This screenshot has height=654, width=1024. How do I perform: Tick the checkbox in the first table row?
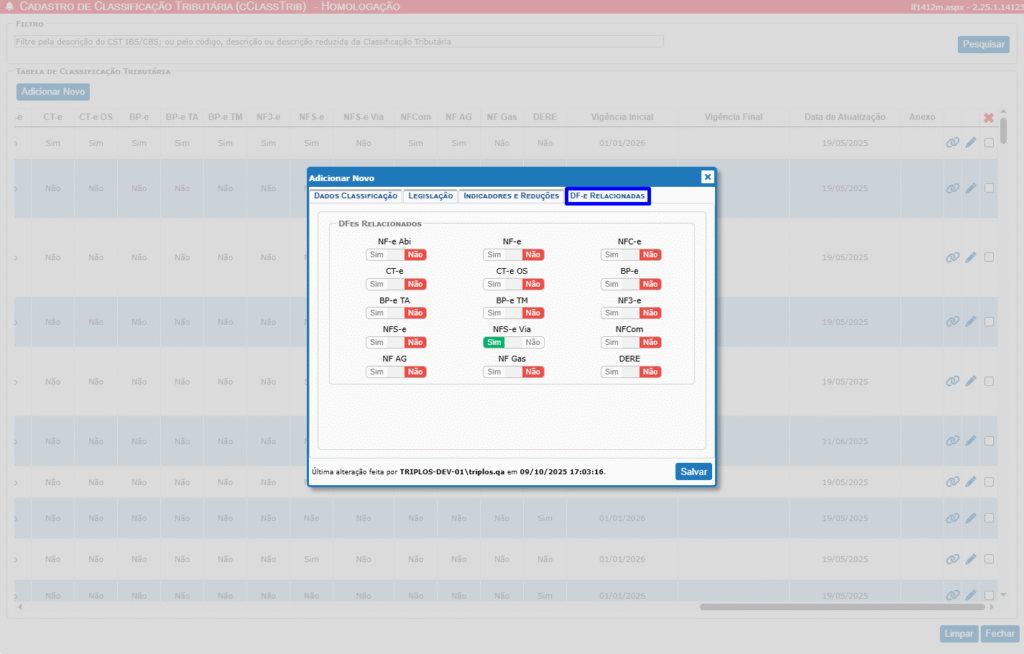pyautogui.click(x=989, y=143)
